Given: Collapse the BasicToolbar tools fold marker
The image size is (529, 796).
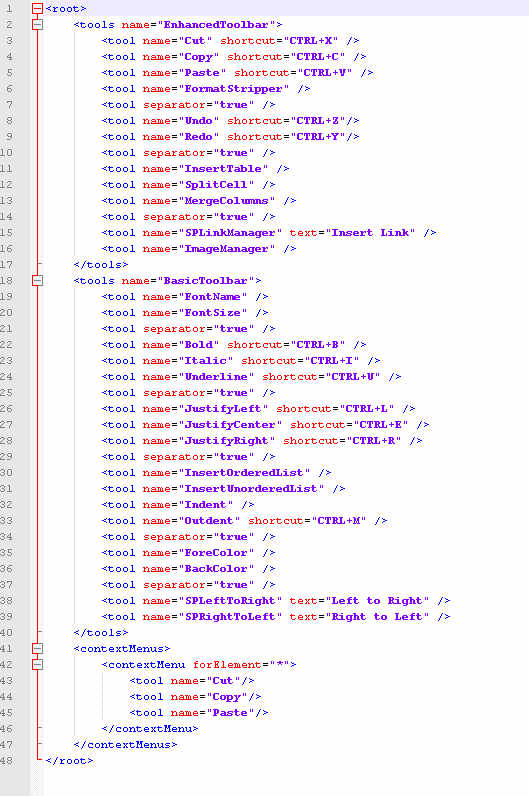Looking at the screenshot, I should coord(38,280).
